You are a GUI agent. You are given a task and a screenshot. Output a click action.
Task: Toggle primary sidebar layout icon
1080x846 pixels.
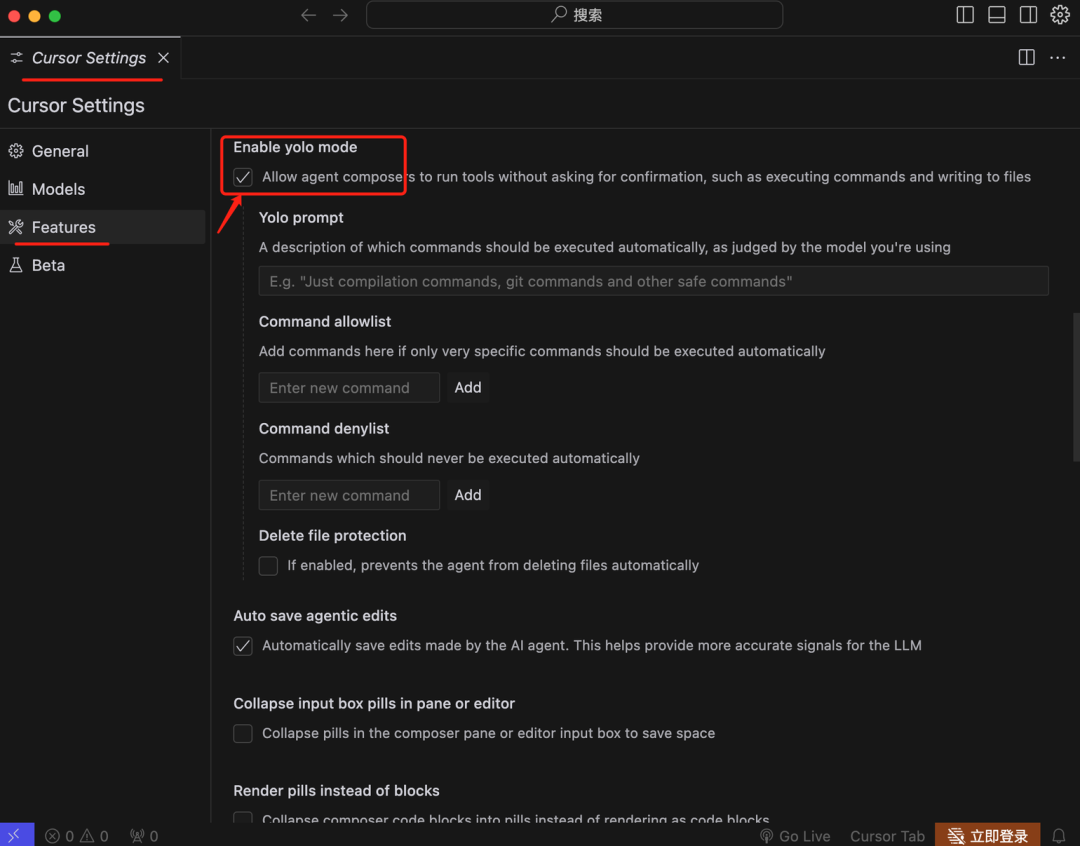[x=965, y=14]
